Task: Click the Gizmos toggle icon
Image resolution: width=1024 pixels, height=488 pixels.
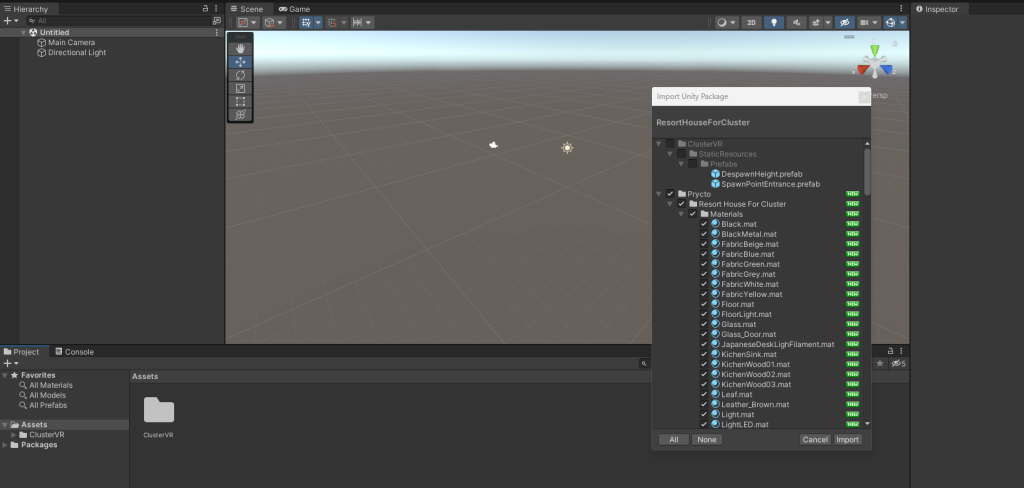Action: [x=890, y=22]
